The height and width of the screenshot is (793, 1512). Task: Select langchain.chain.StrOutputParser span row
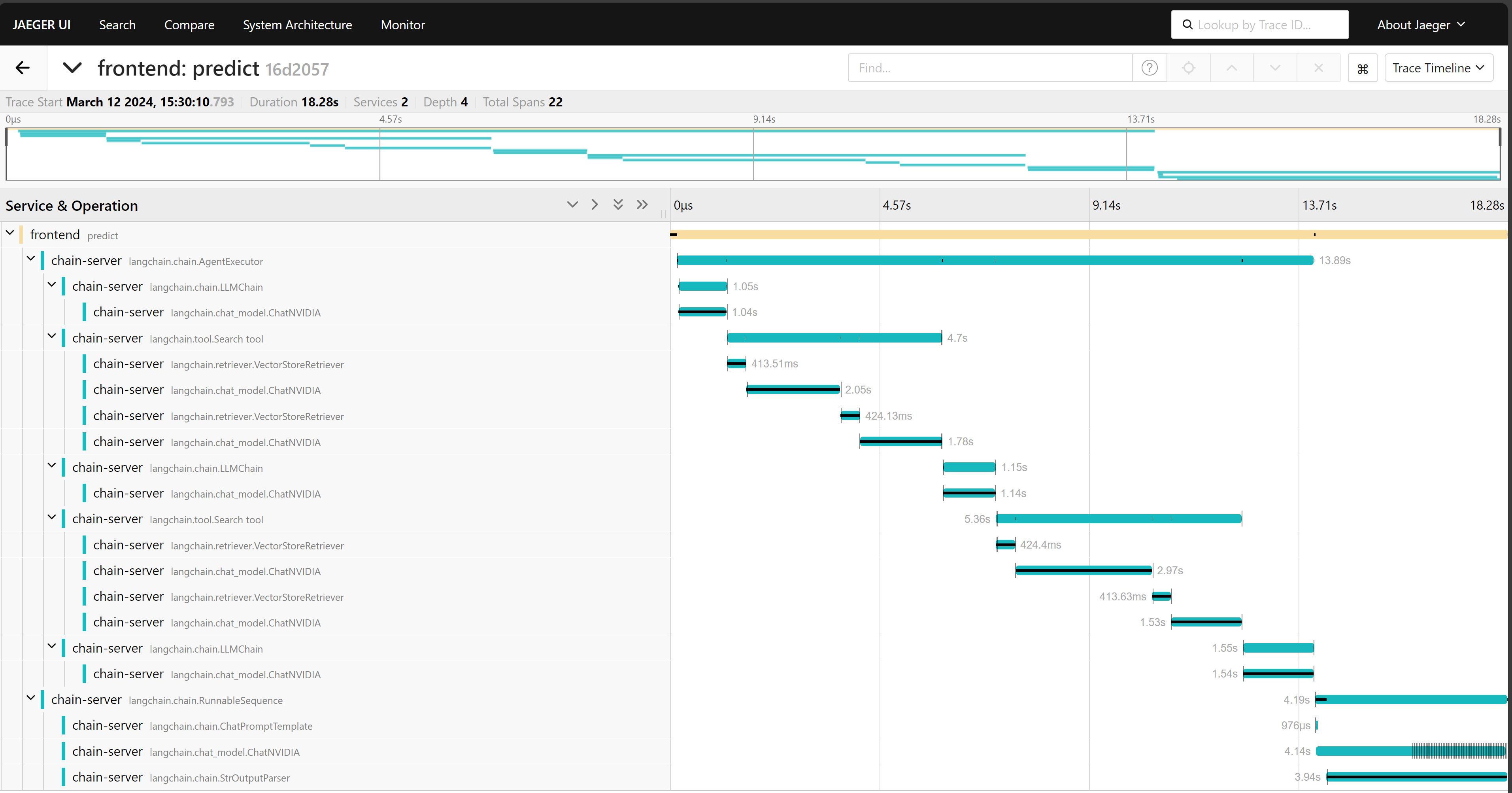pyautogui.click(x=334, y=778)
